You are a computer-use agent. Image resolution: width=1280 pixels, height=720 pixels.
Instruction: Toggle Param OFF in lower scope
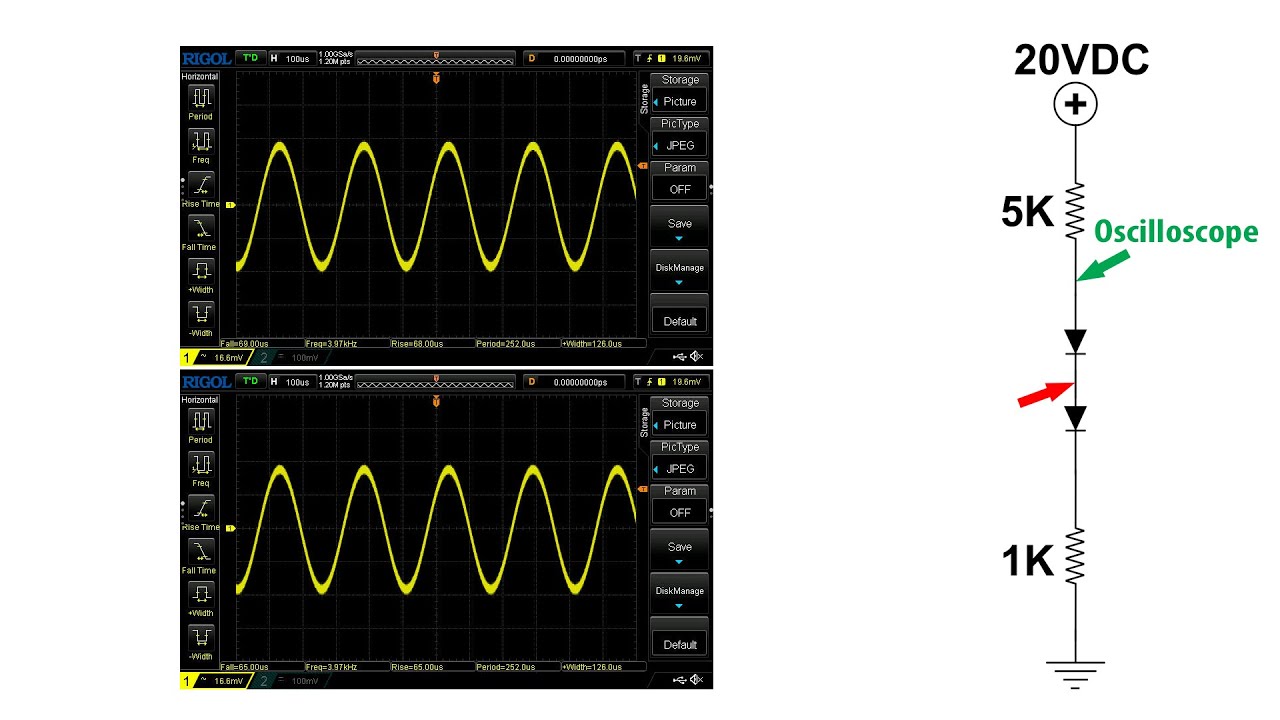point(680,504)
